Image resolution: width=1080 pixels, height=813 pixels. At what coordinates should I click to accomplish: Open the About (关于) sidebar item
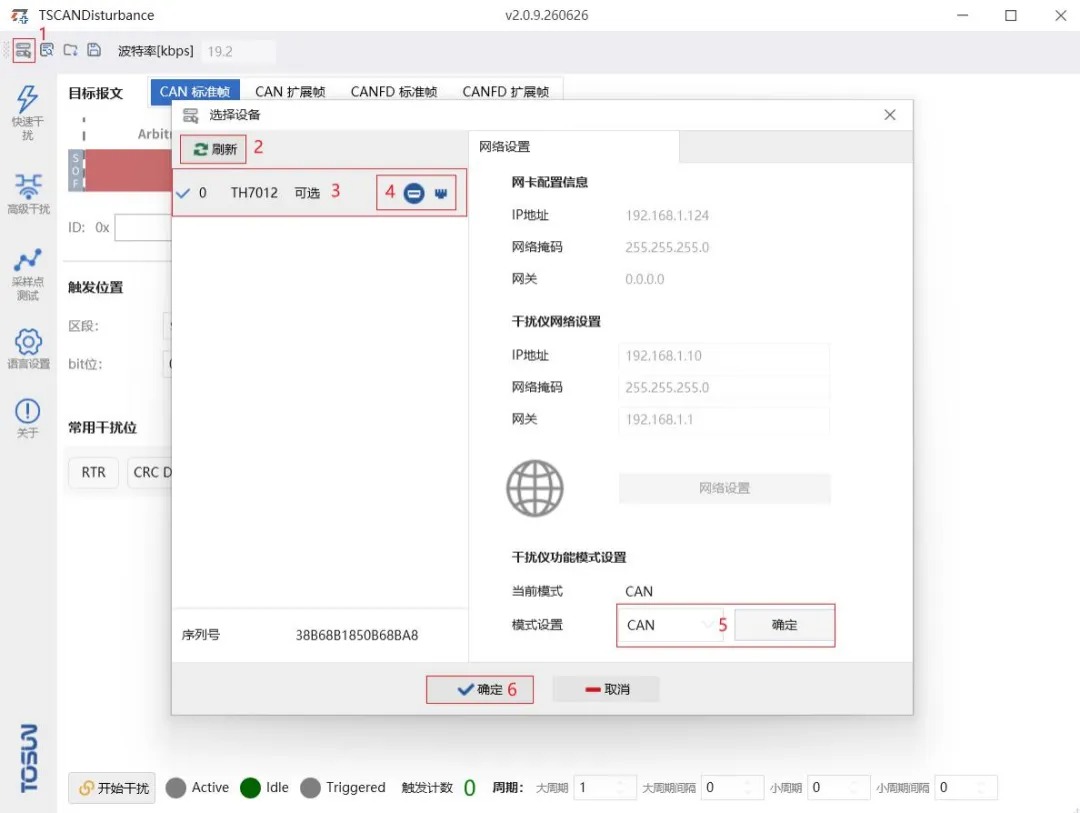coord(28,418)
